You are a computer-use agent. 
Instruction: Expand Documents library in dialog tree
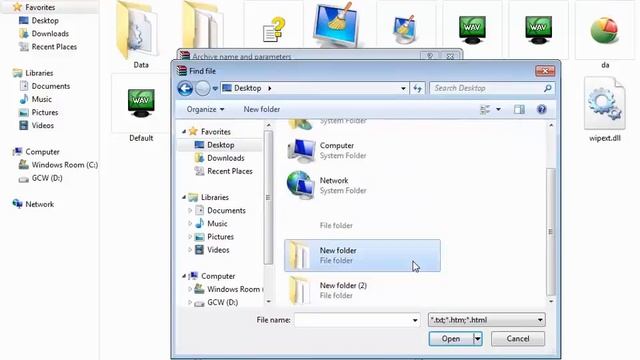(x=190, y=211)
